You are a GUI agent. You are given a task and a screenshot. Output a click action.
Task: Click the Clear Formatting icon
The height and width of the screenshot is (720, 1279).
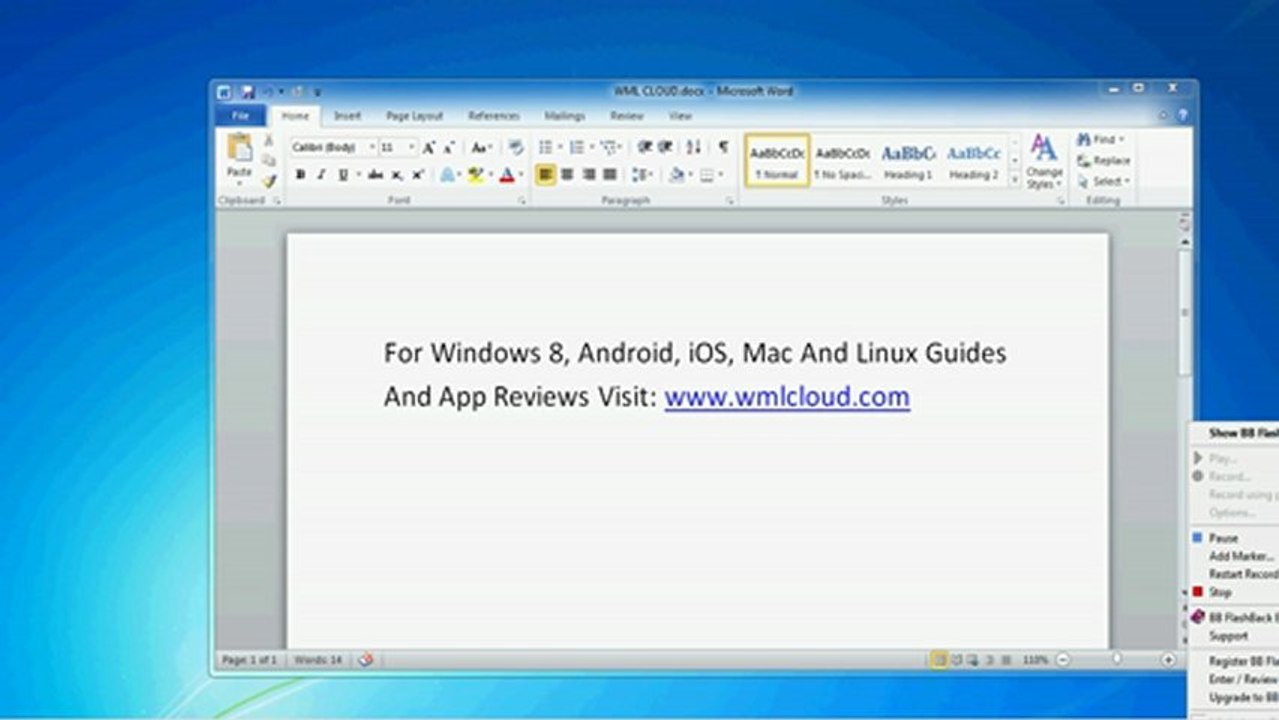(516, 147)
